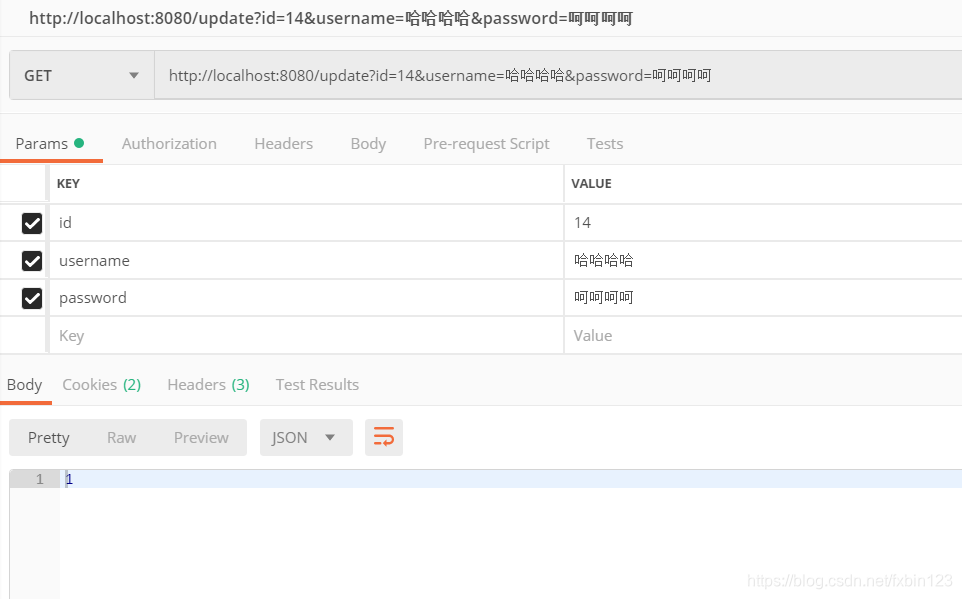
Task: Click the request title URL at top
Action: pos(331,18)
